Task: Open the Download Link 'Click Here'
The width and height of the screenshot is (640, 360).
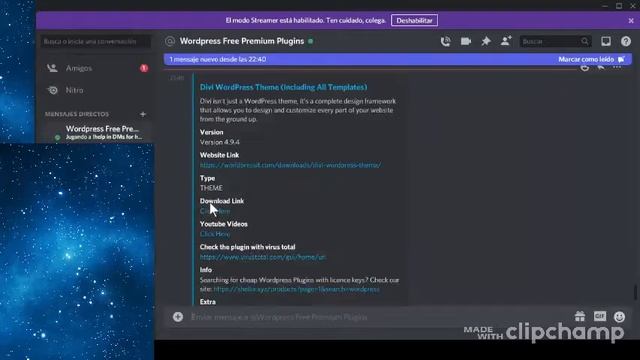Action: coord(215,211)
